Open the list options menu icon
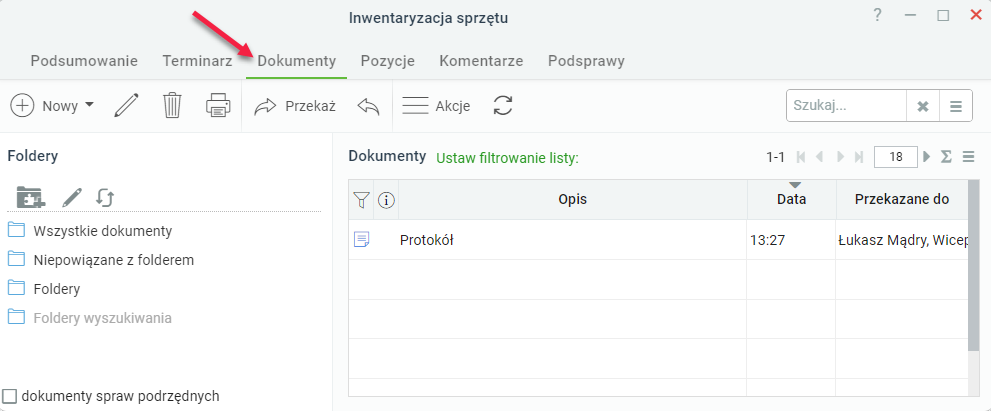The width and height of the screenshot is (991, 411). point(968,157)
